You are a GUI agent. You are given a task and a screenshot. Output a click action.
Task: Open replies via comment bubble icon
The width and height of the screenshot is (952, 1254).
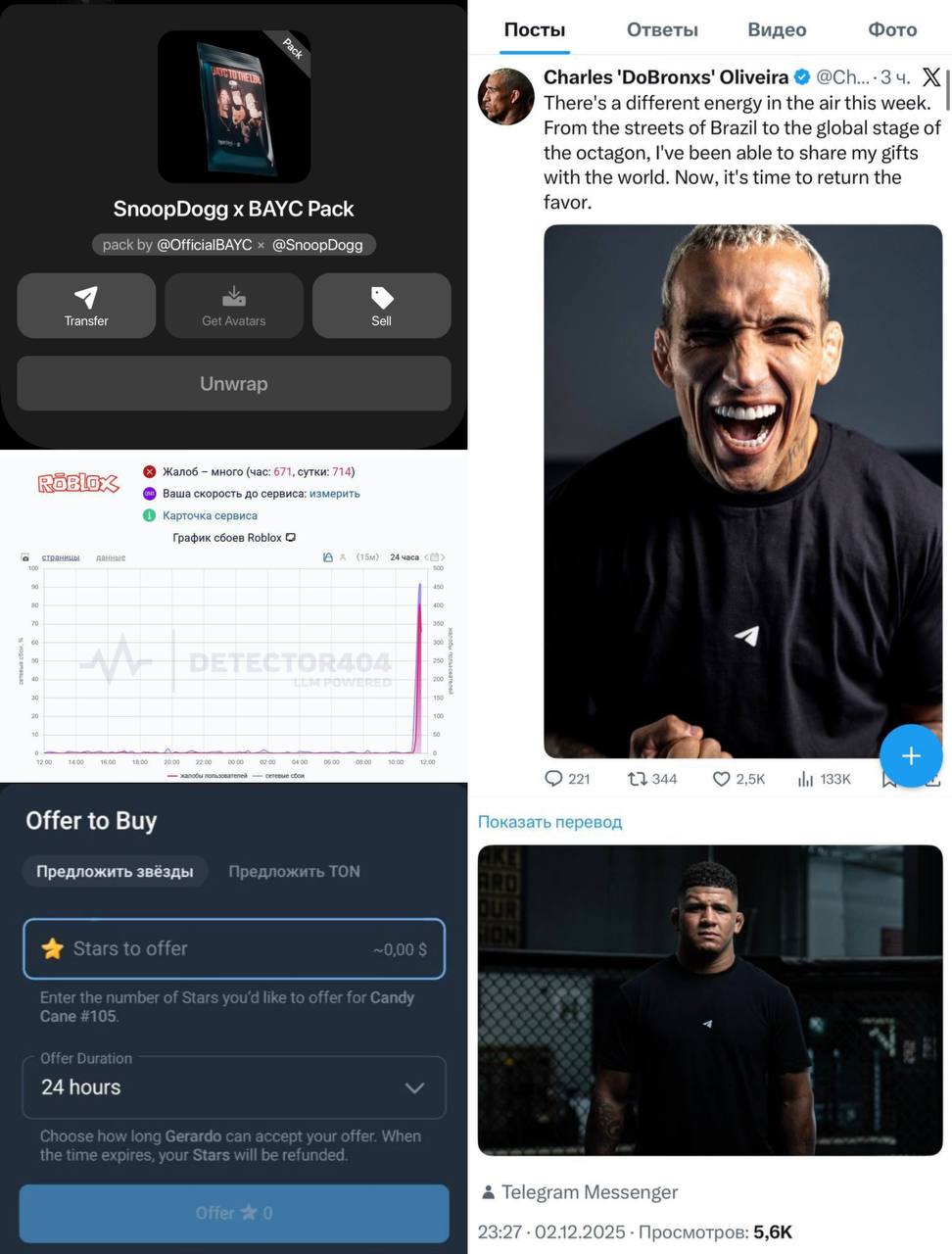point(553,779)
